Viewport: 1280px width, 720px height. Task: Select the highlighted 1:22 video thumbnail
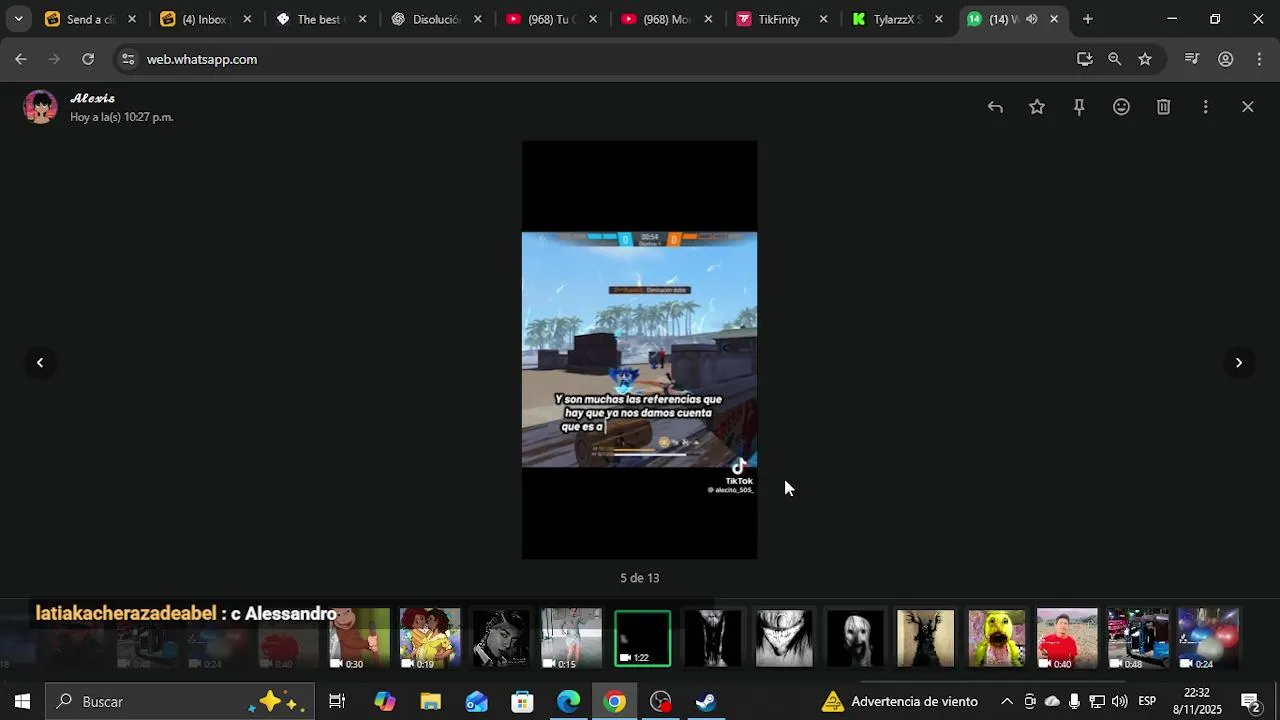click(x=642, y=638)
